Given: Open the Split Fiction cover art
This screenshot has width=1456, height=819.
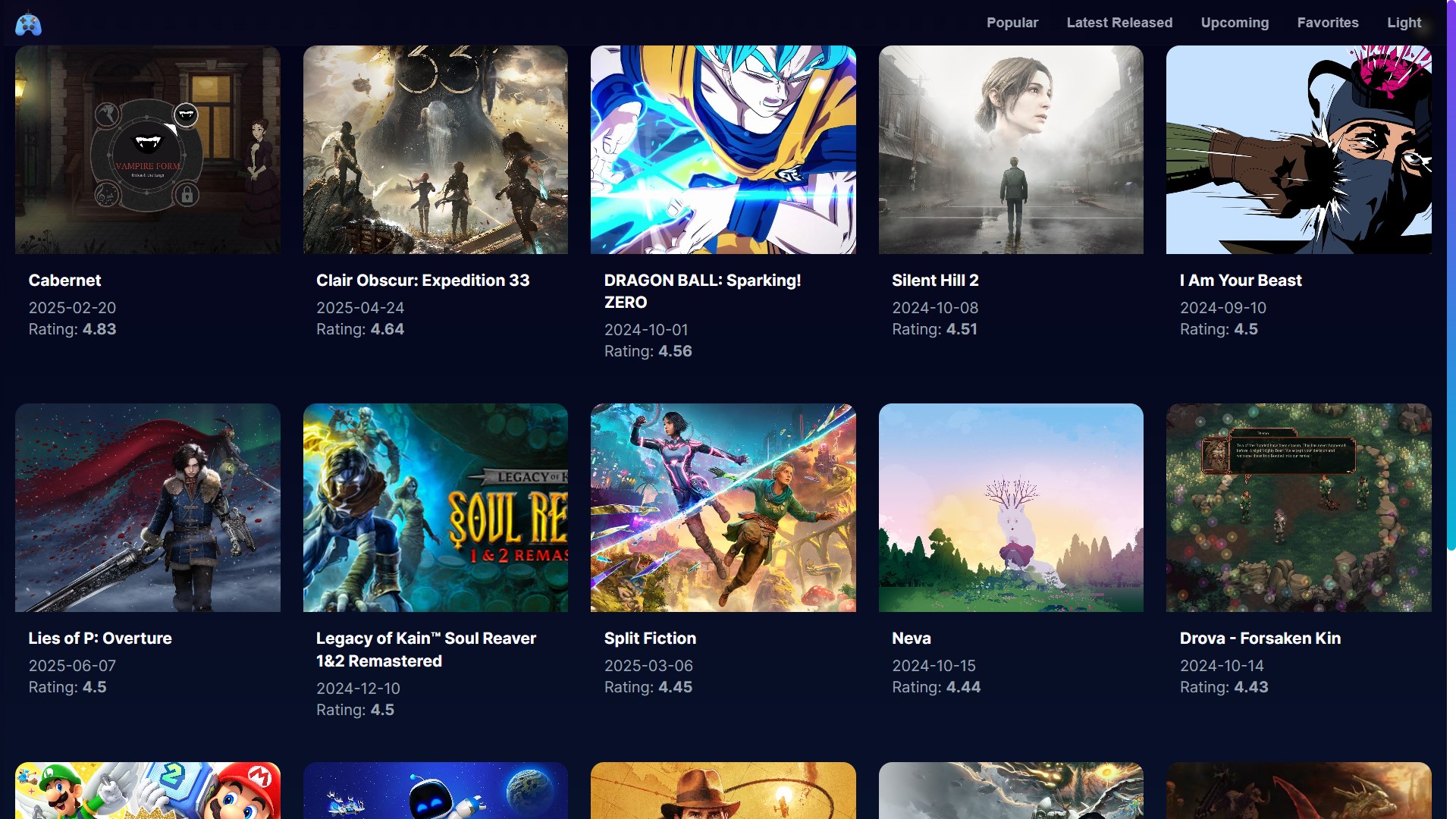Looking at the screenshot, I should (x=723, y=507).
